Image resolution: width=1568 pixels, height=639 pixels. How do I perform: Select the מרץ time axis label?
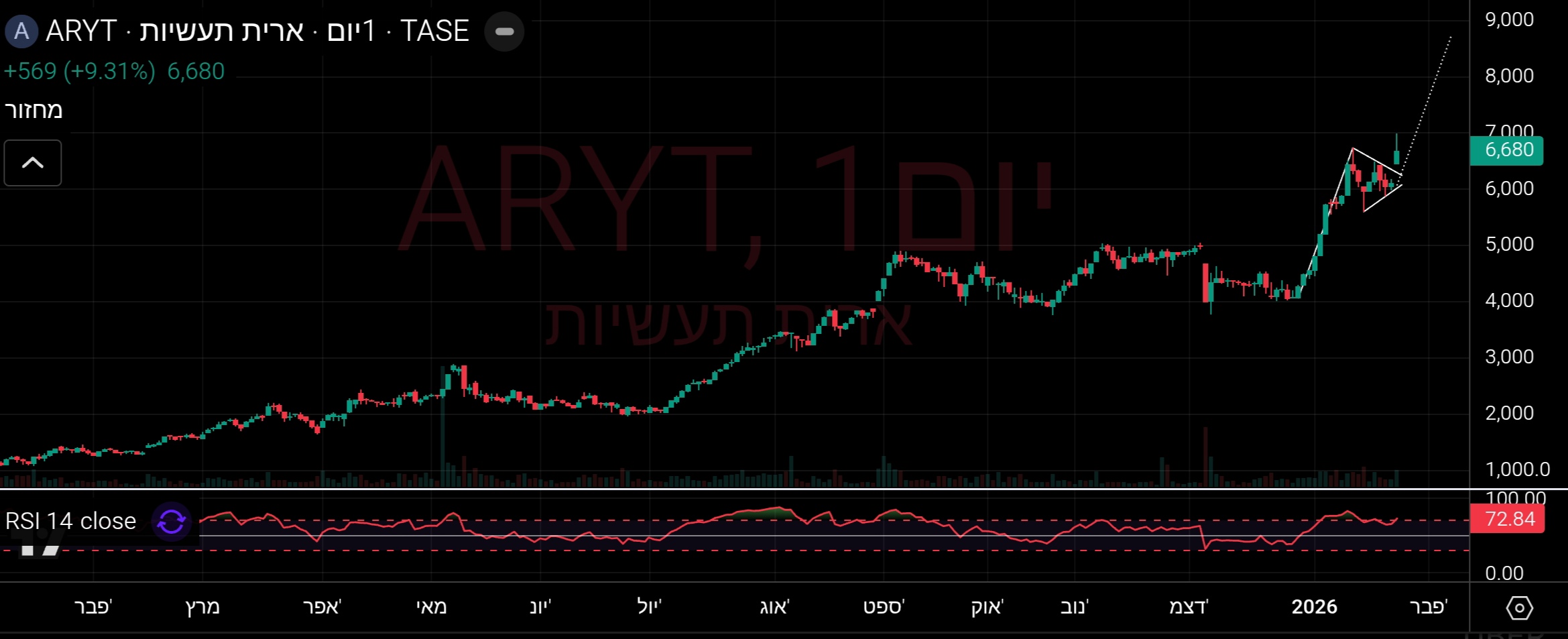[x=202, y=607]
